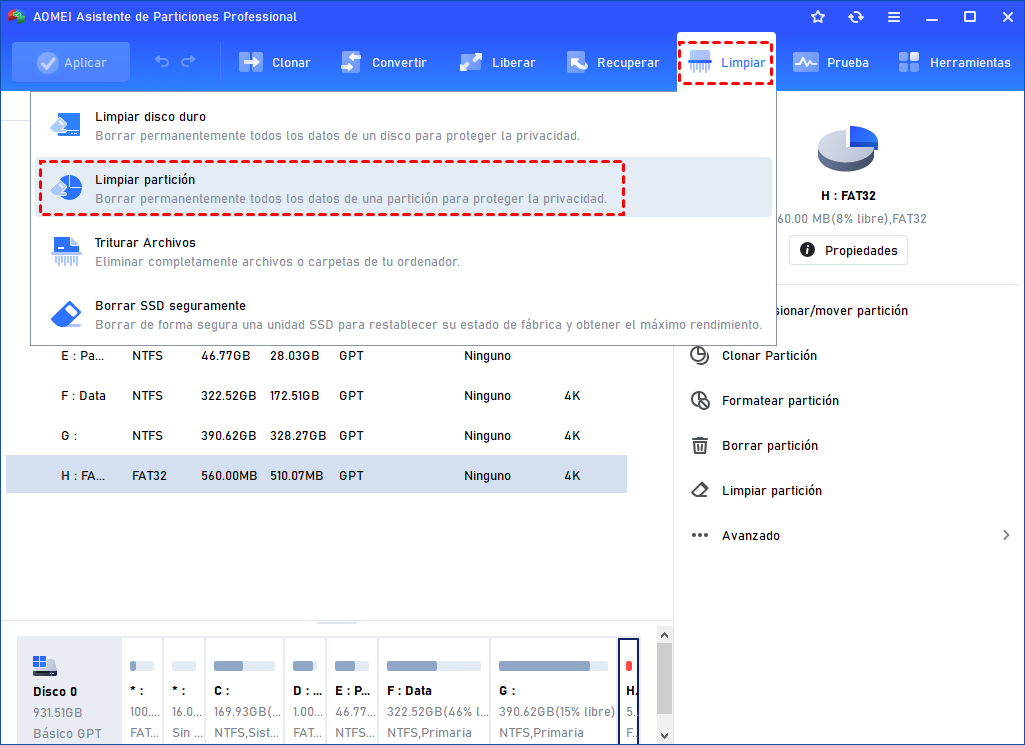Select the H: FAT32 partition row
This screenshot has width=1025, height=745.
(x=316, y=476)
